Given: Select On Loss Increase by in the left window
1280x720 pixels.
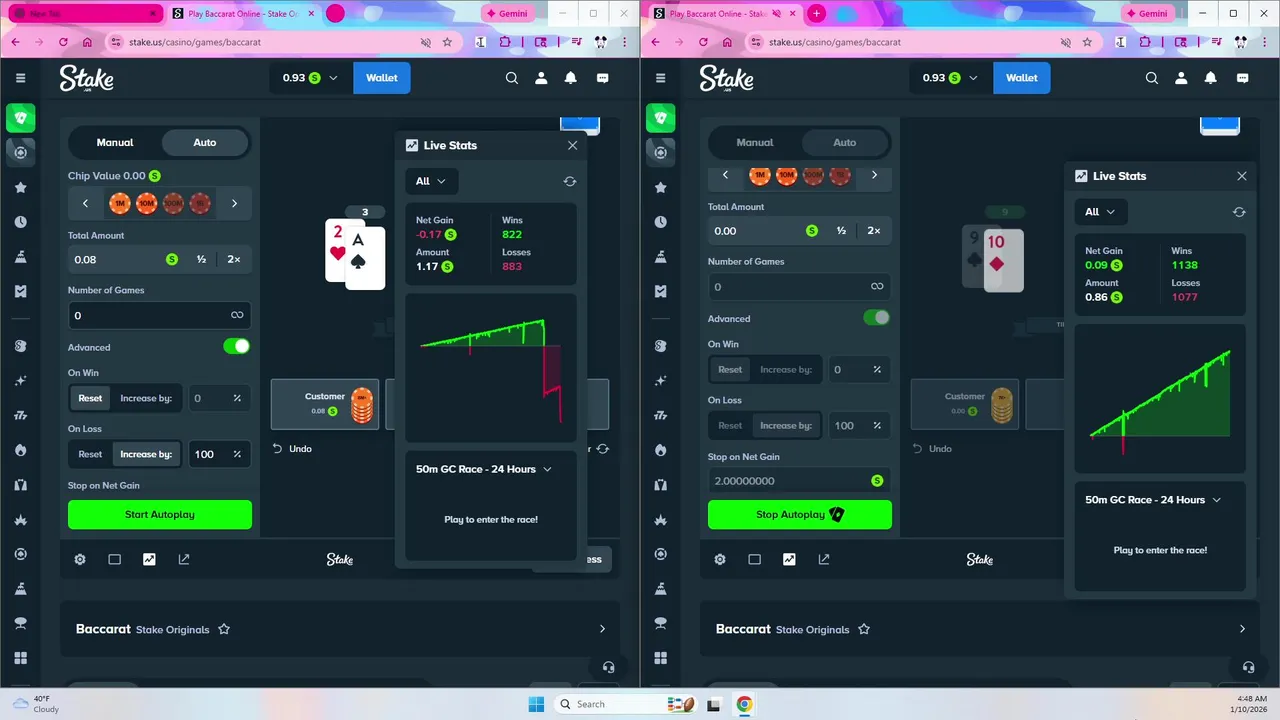Looking at the screenshot, I should 146,454.
